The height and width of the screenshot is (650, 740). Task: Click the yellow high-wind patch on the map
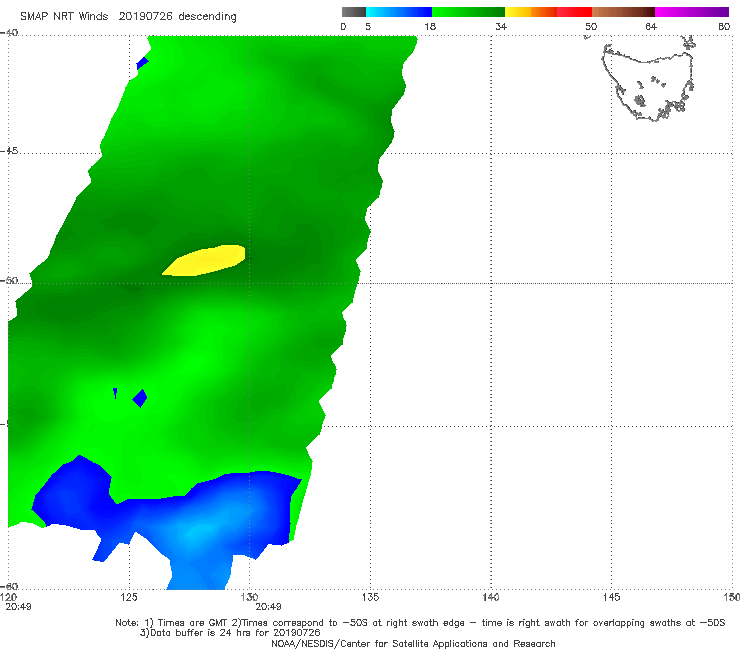[206, 260]
